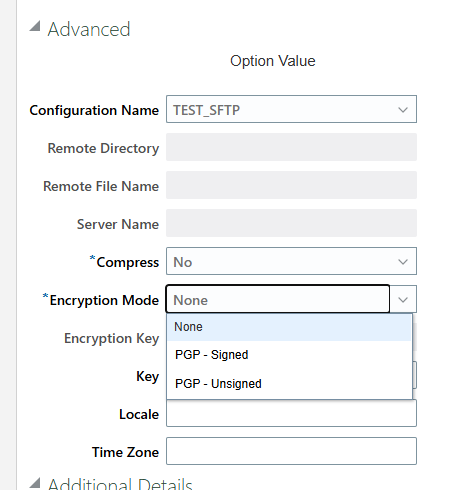Click the Locale input field
This screenshot has width=450, height=490.
pos(291,413)
